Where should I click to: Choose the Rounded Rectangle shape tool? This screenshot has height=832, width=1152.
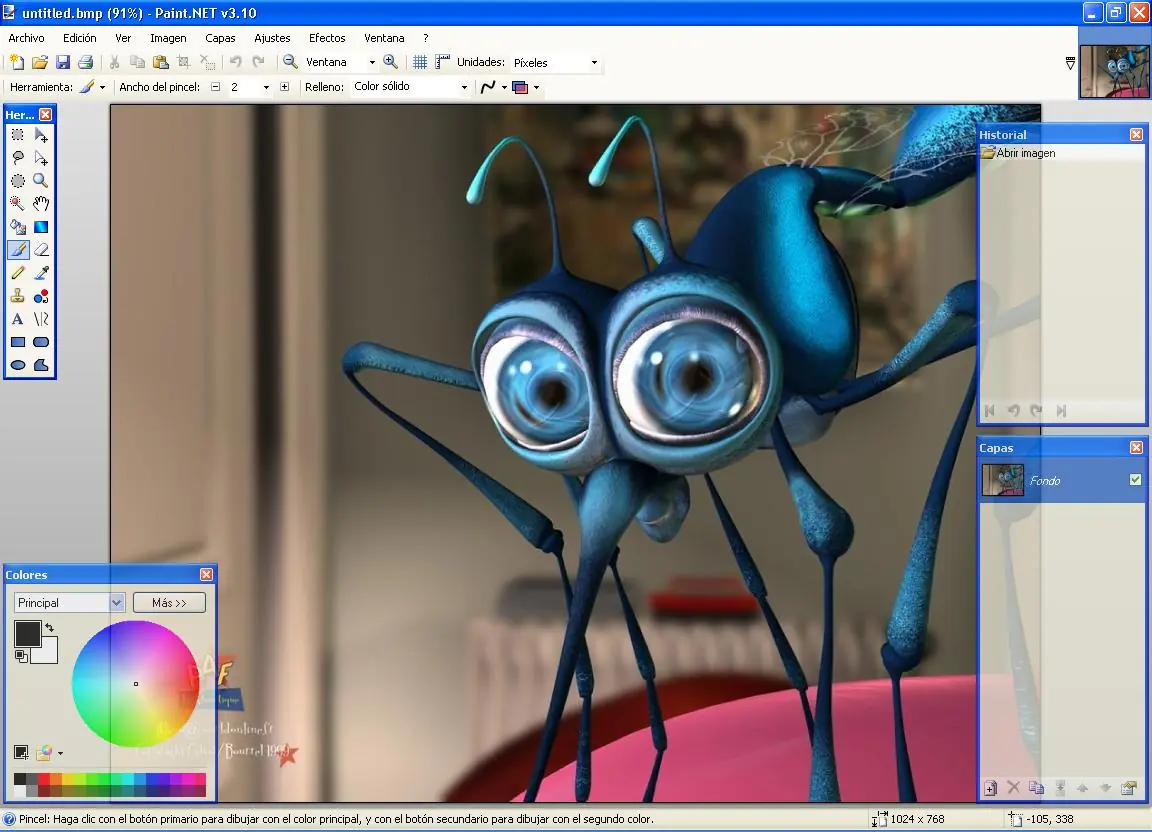pos(41,342)
